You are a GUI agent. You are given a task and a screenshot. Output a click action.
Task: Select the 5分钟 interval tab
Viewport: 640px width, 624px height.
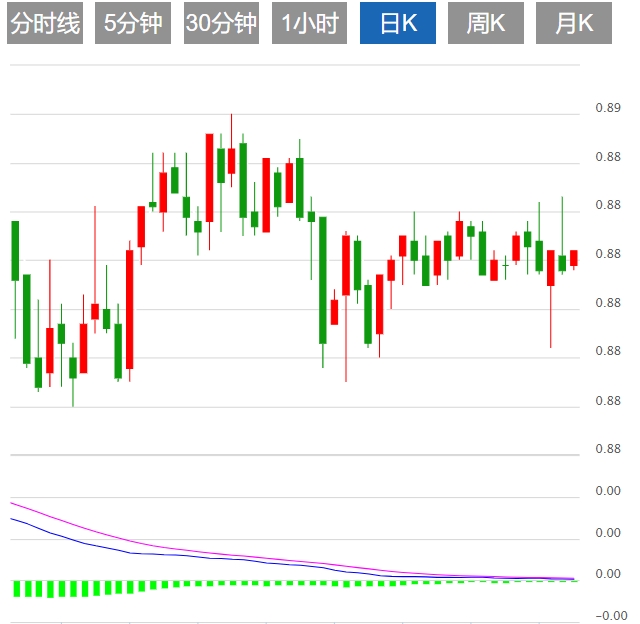pos(133,23)
